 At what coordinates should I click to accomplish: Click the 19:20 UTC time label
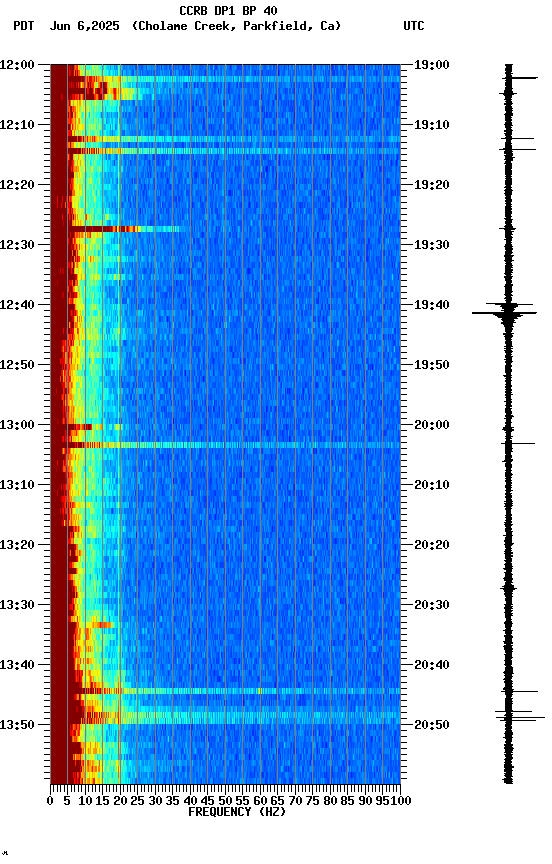[432, 185]
